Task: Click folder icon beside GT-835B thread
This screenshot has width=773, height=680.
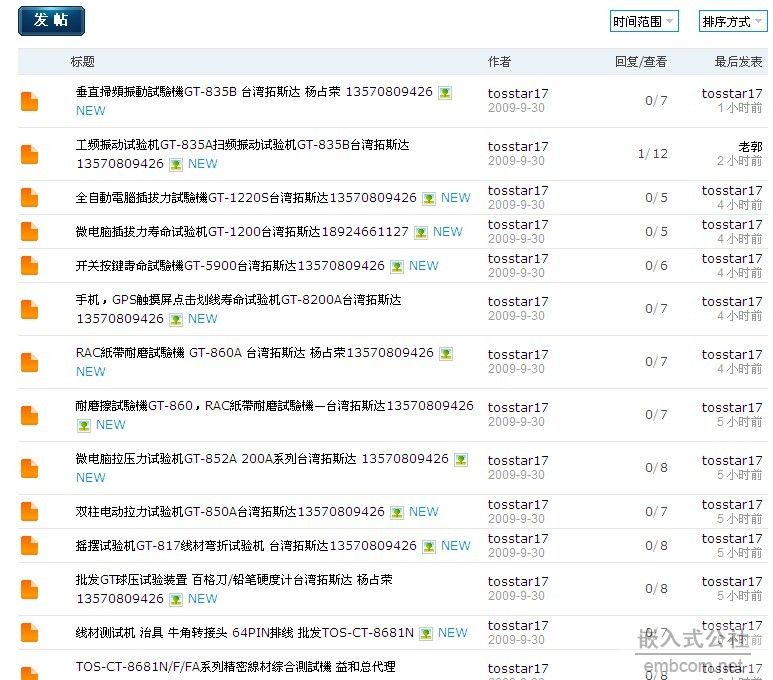Action: (30, 101)
